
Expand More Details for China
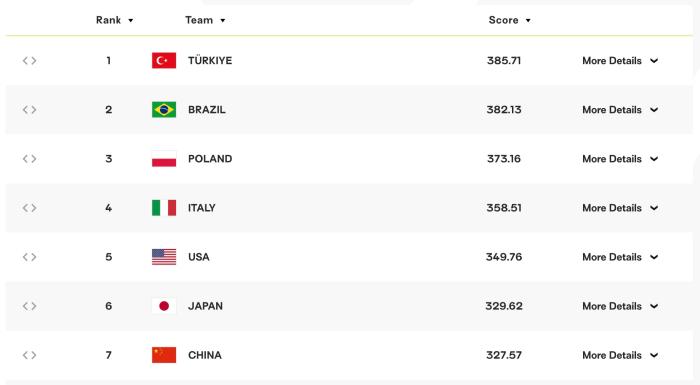pyautogui.click(x=620, y=355)
